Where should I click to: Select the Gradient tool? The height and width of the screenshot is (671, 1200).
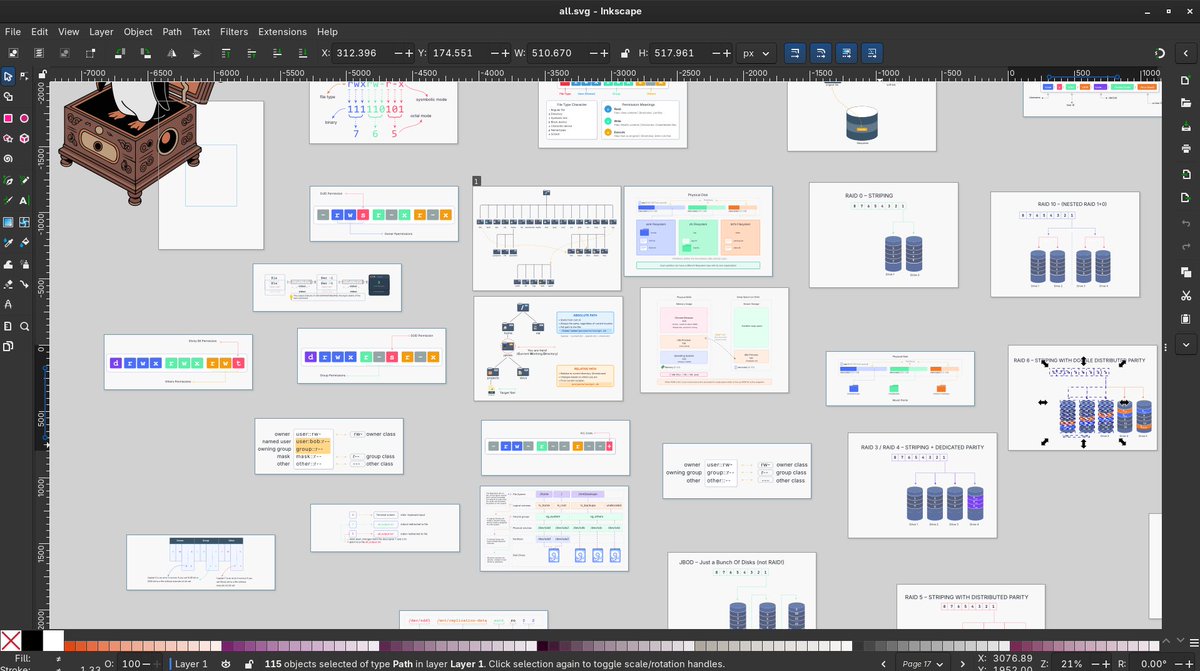click(8, 222)
